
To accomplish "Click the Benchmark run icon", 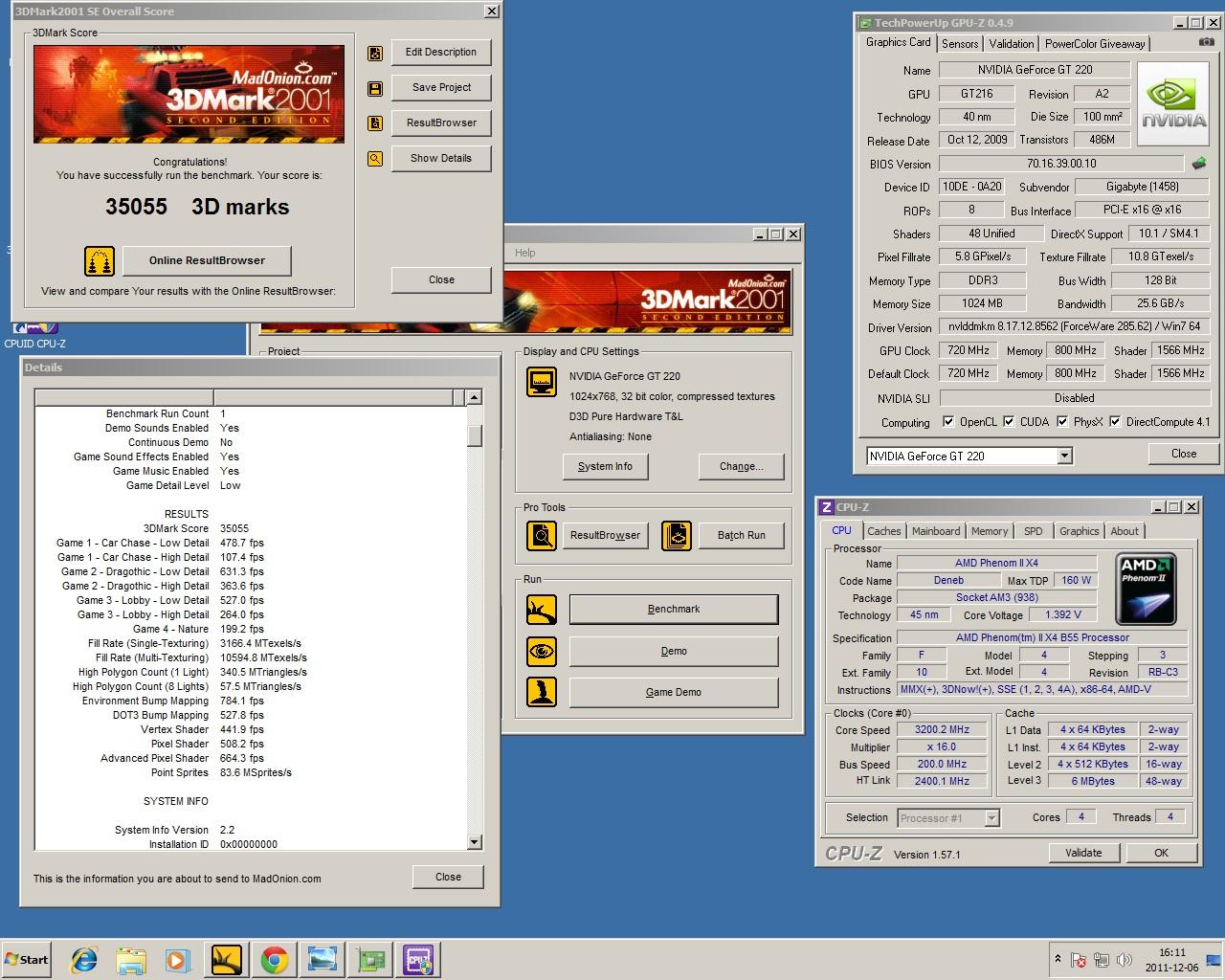I will point(542,609).
